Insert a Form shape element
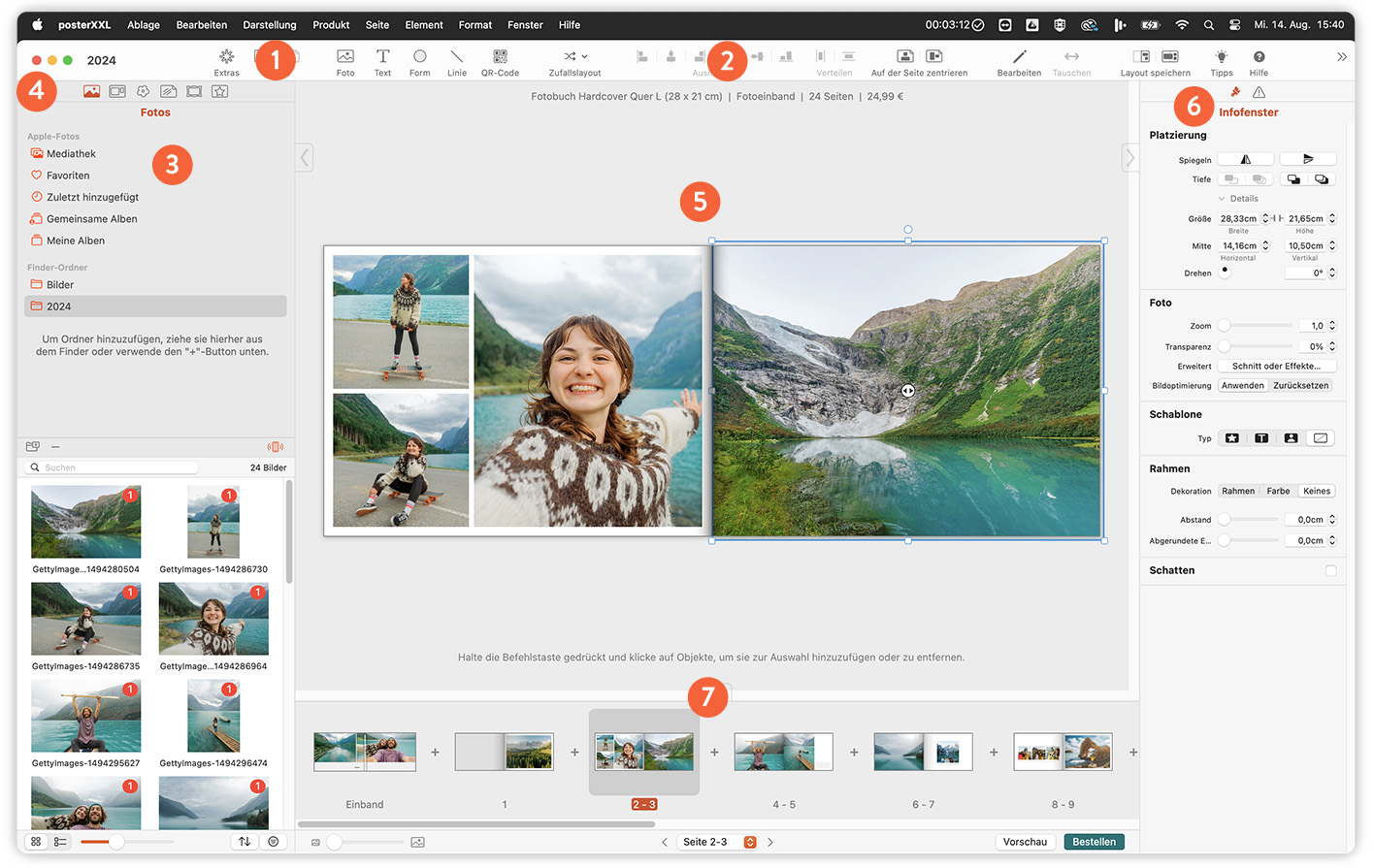 point(419,57)
